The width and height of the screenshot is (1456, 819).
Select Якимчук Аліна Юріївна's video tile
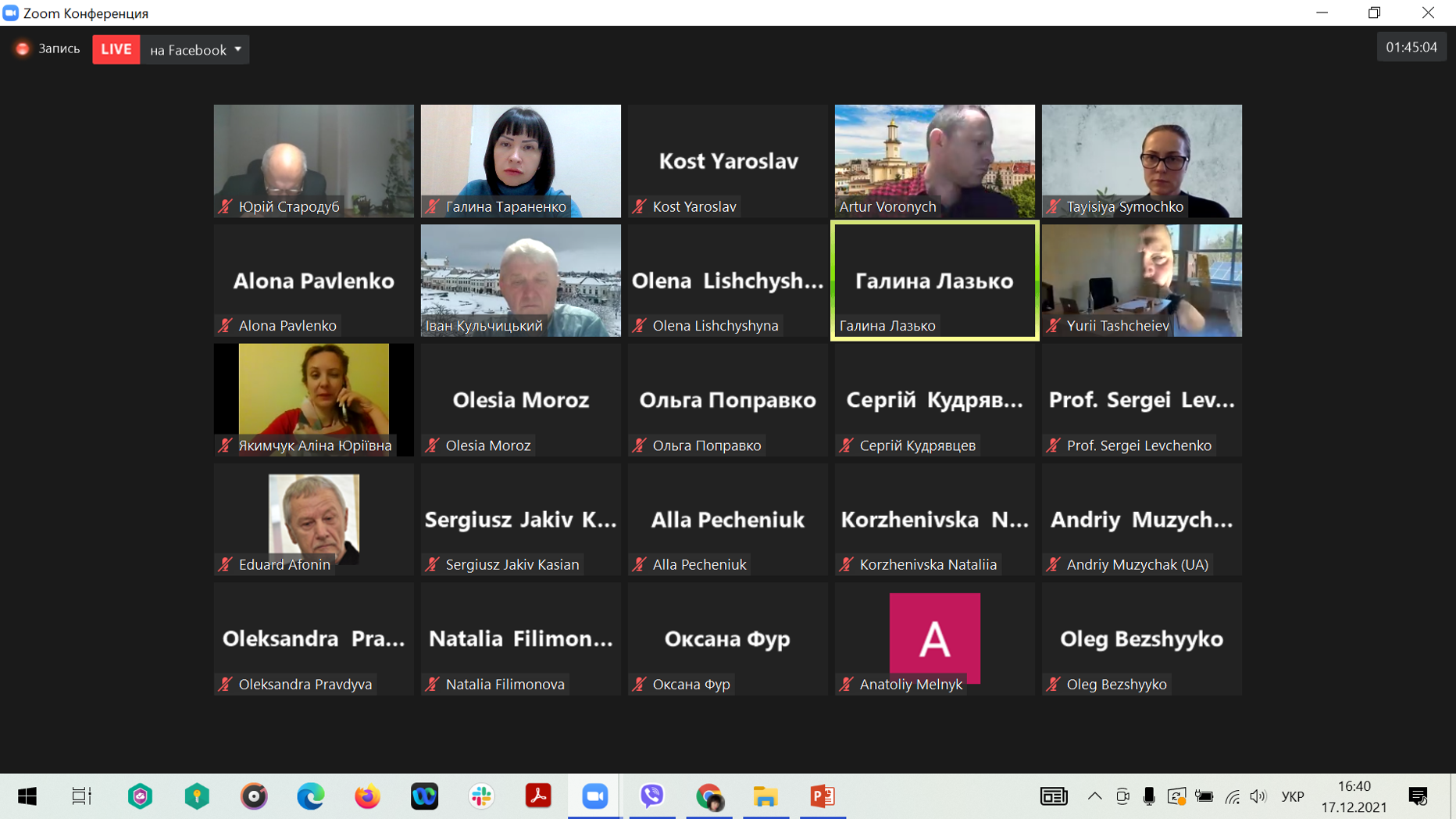tap(314, 400)
